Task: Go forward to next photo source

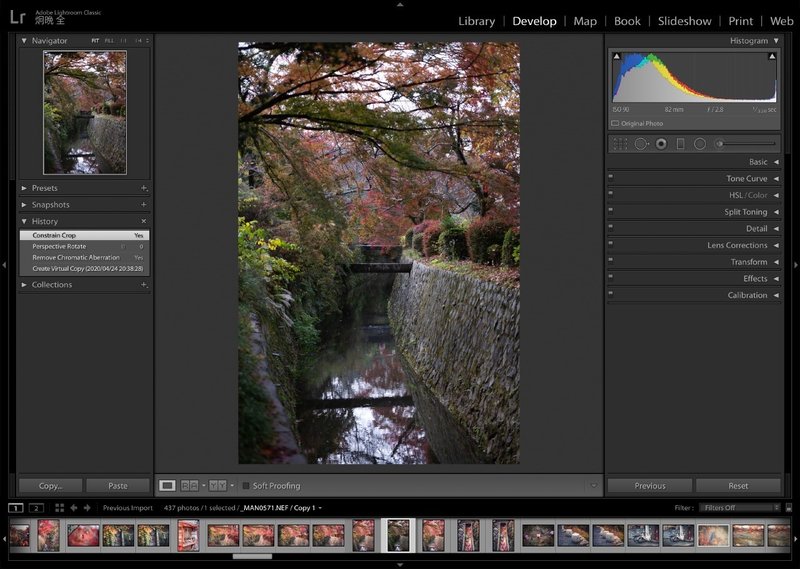Action: coord(87,508)
